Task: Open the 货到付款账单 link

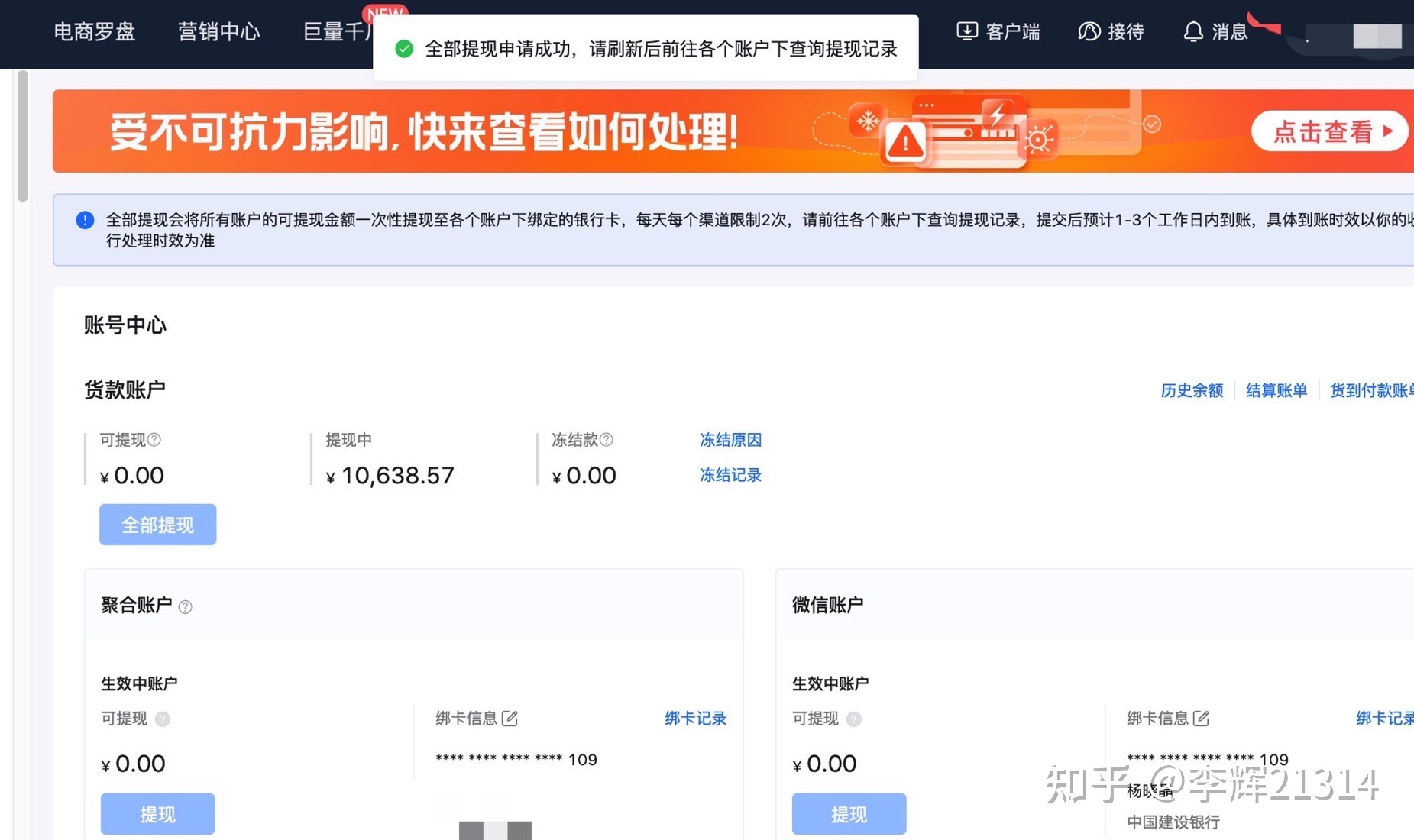Action: [x=1372, y=390]
